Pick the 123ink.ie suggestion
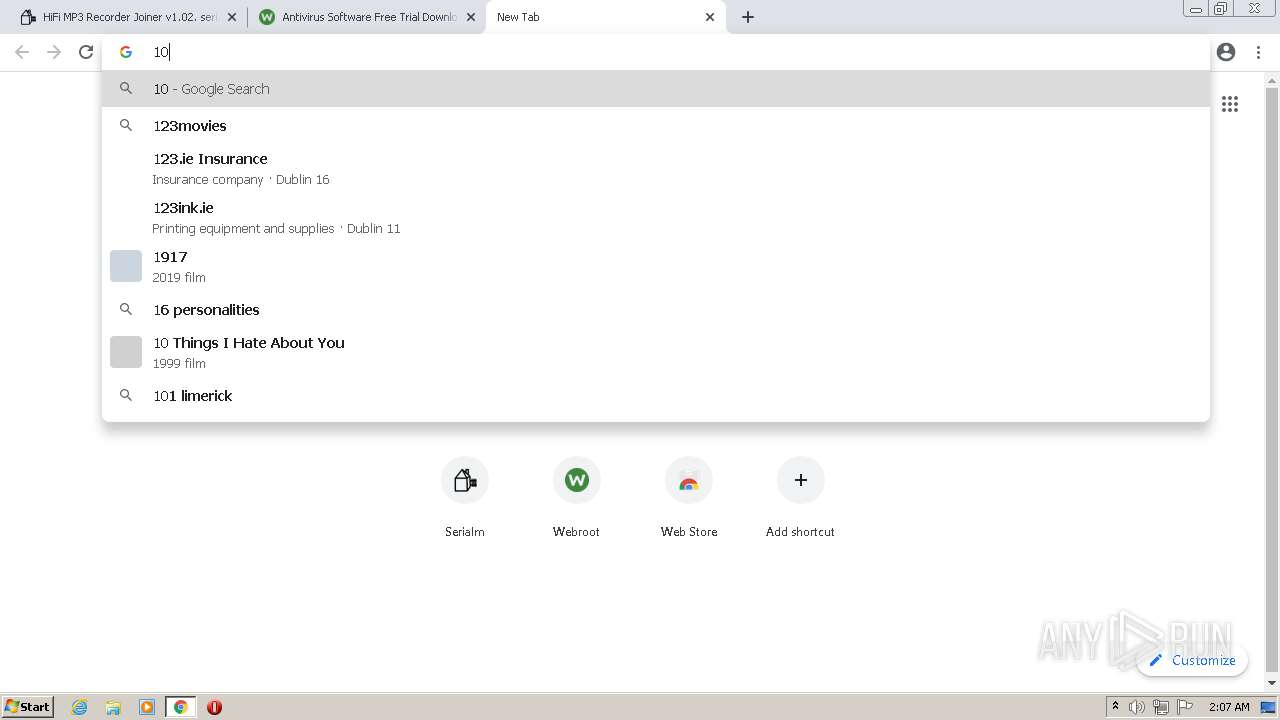 pos(656,217)
